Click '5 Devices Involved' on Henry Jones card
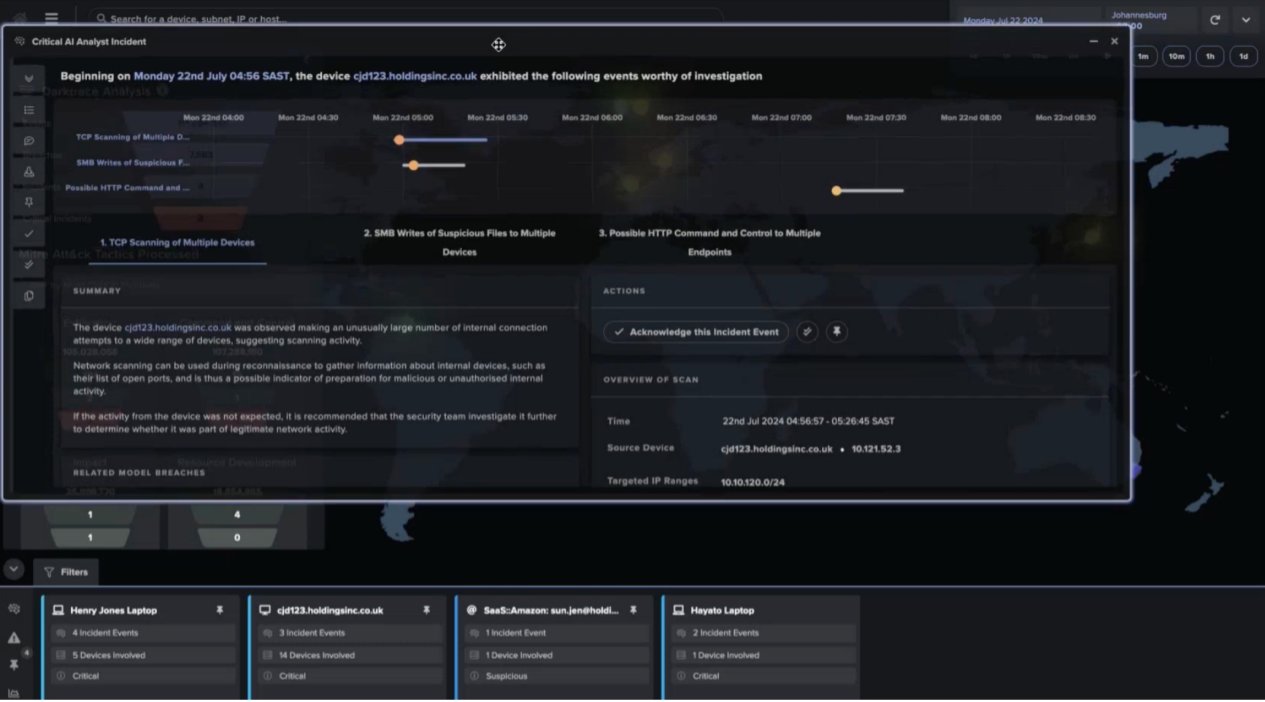 (x=143, y=655)
